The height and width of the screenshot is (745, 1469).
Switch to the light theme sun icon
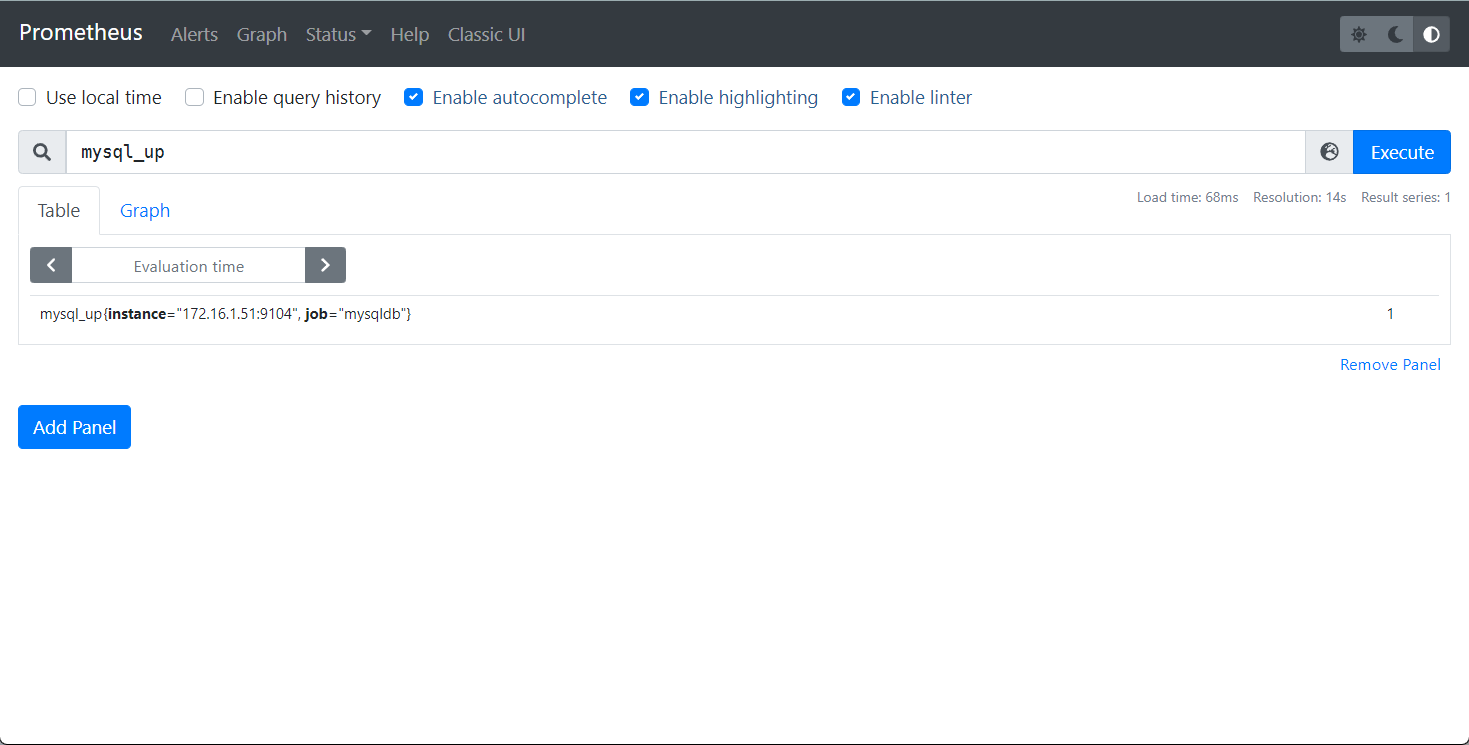1358,34
